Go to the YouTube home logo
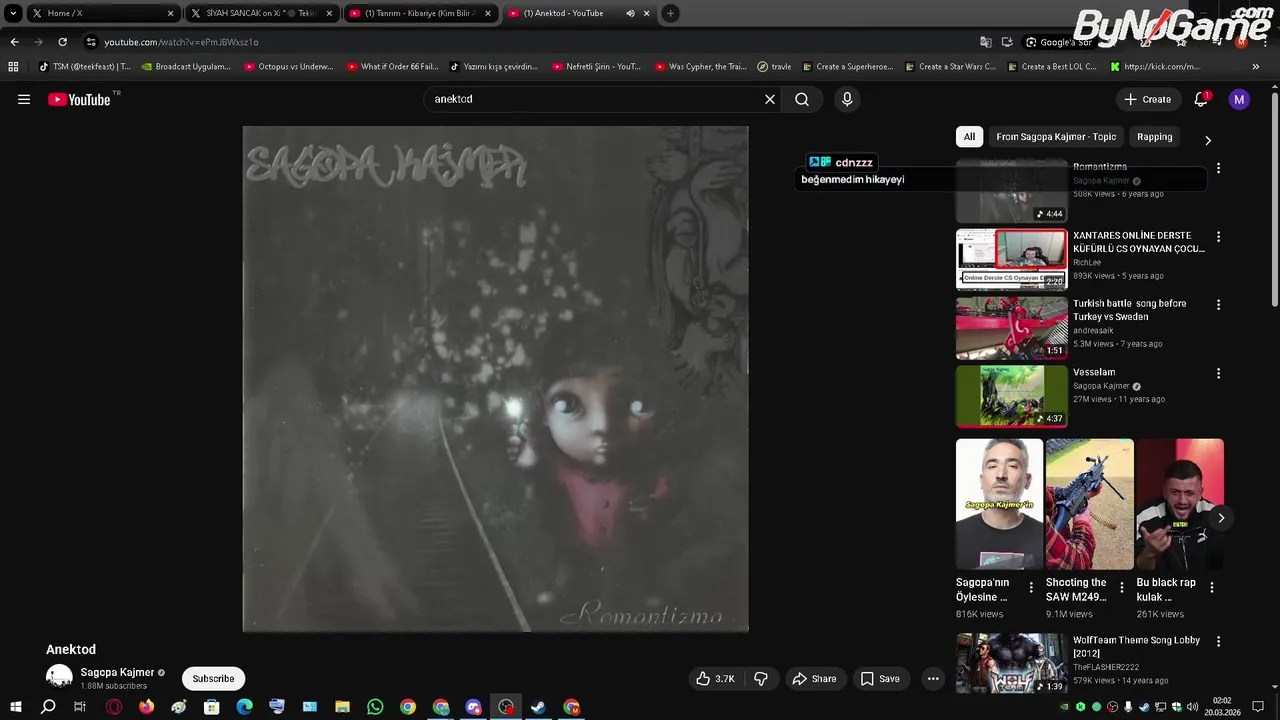This screenshot has width=1280, height=720. [x=79, y=99]
